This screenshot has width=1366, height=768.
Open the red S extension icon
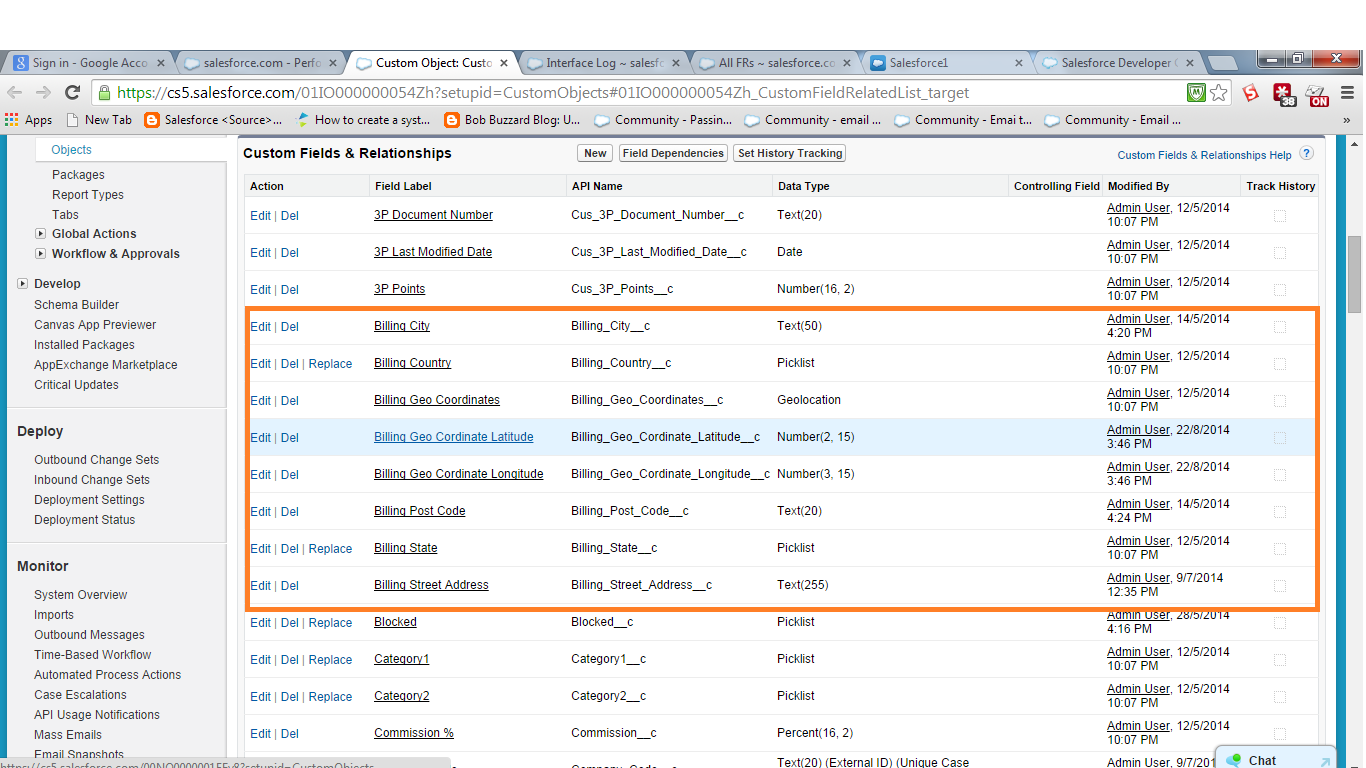click(x=1251, y=93)
